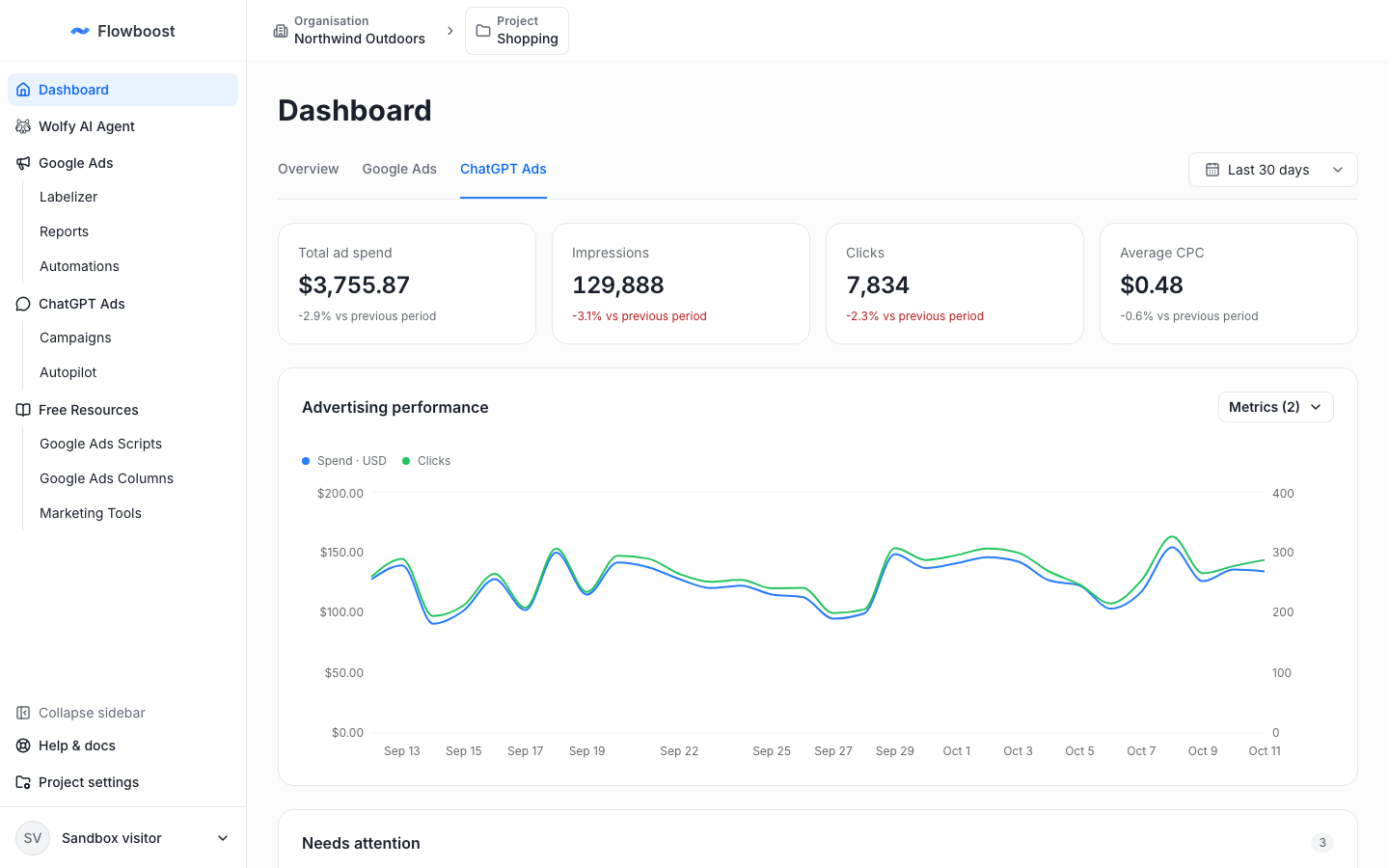The height and width of the screenshot is (868, 1389).
Task: Click the Needs attention count badge 3
Action: (1322, 843)
